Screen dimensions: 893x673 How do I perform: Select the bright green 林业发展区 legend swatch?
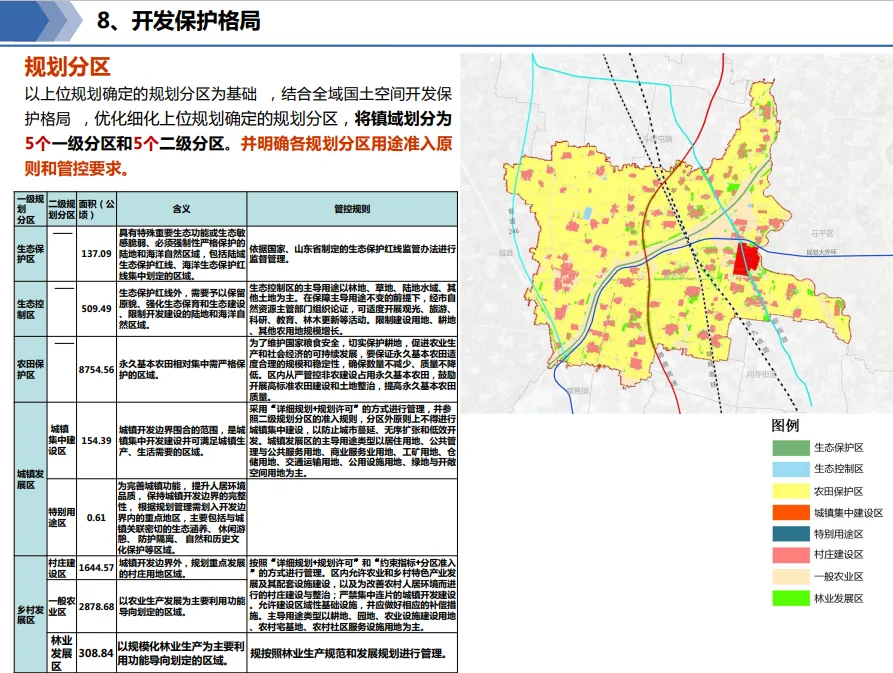tap(789, 599)
